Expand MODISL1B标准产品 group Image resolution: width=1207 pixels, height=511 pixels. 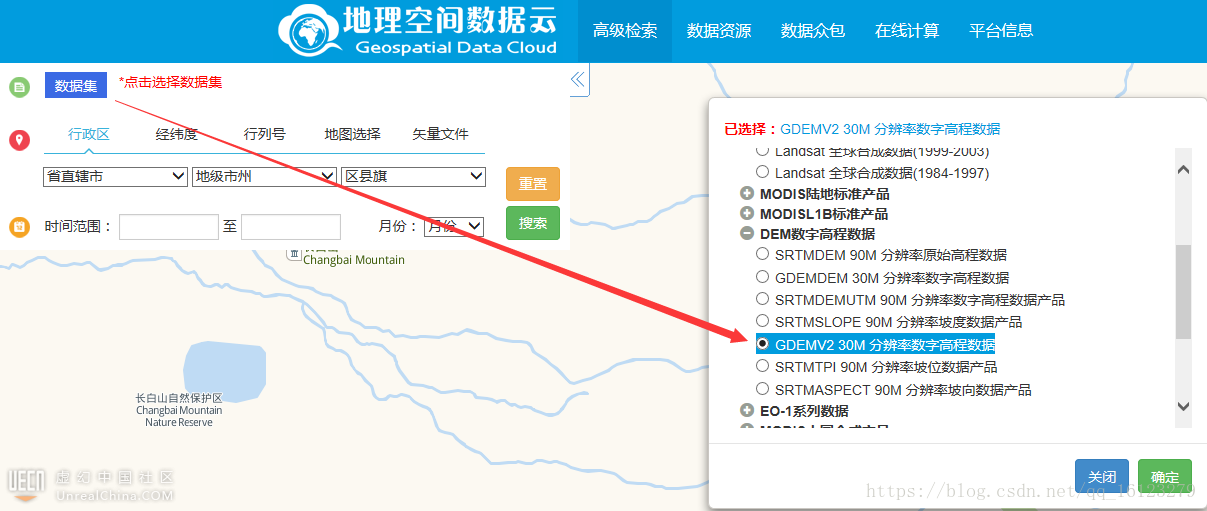click(x=747, y=214)
